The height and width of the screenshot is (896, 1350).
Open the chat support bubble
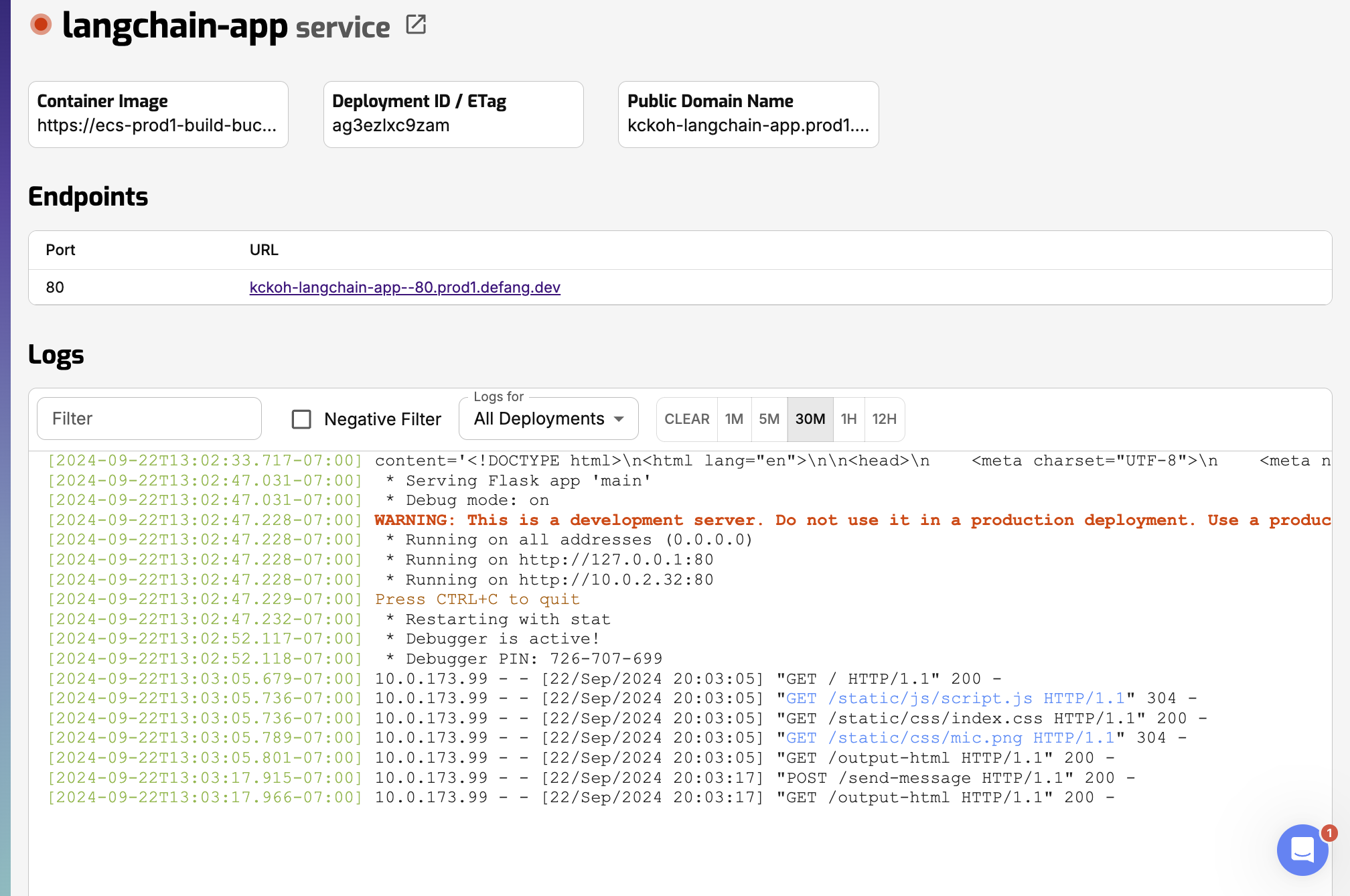[1302, 850]
